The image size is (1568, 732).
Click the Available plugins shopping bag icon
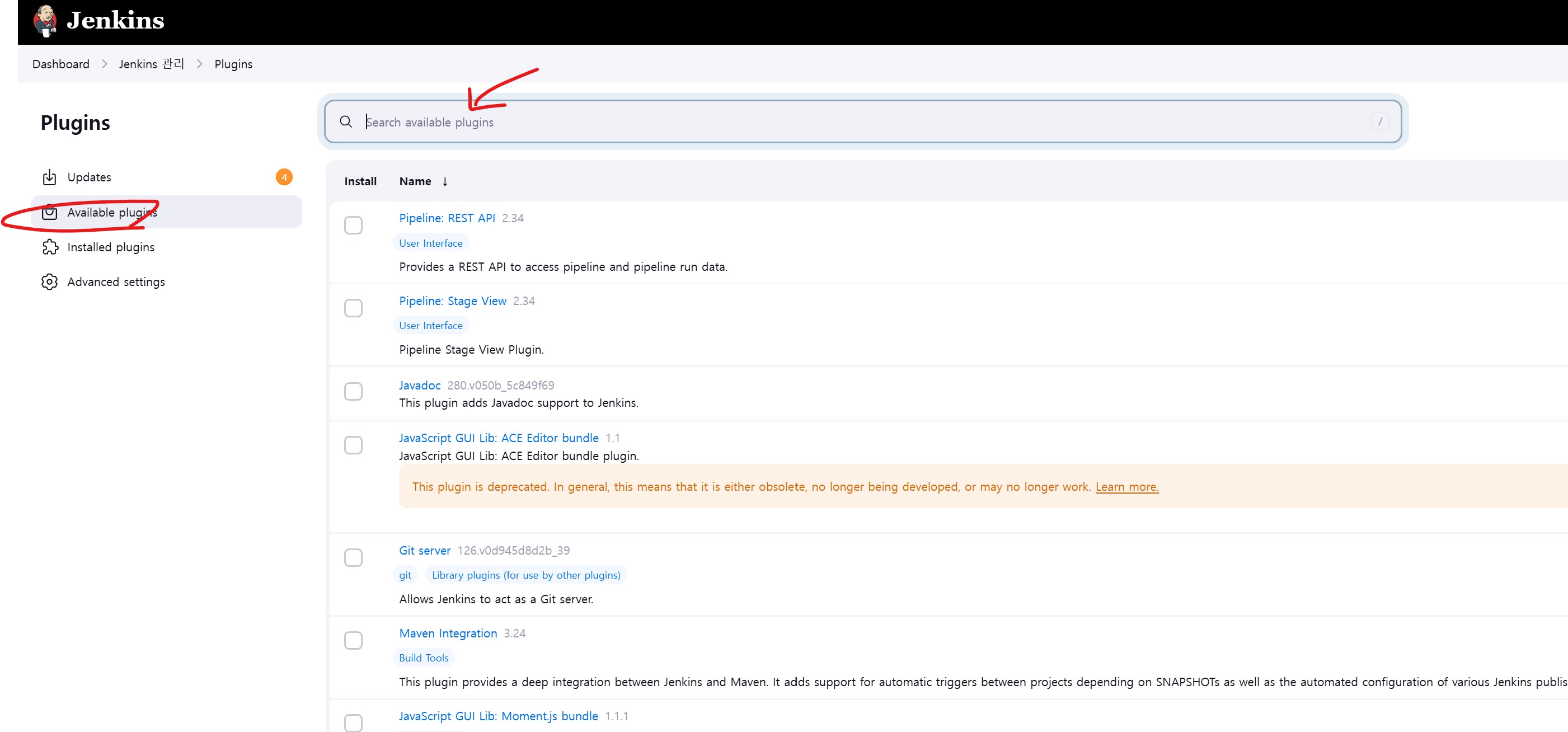click(49, 212)
